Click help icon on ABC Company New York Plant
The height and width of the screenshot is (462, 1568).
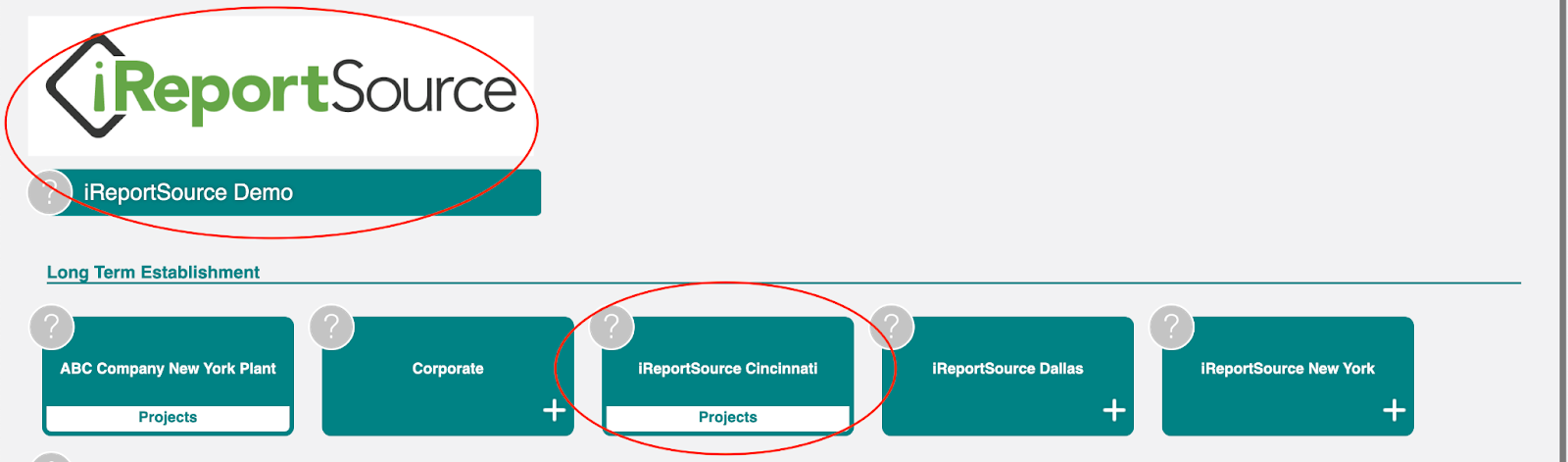[52, 327]
